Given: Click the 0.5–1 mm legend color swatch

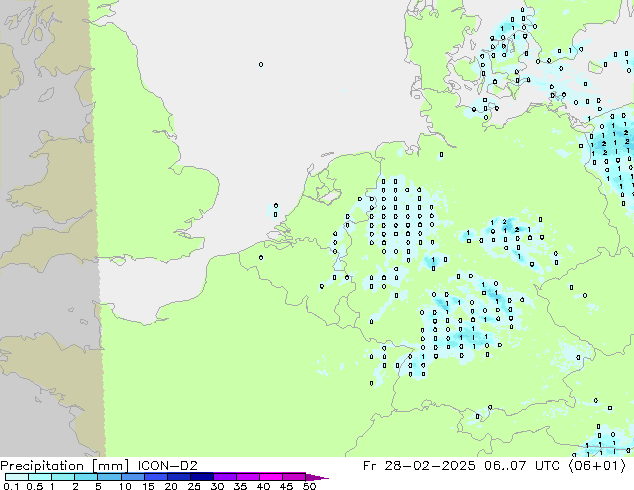Looking at the screenshot, I should point(40,477).
